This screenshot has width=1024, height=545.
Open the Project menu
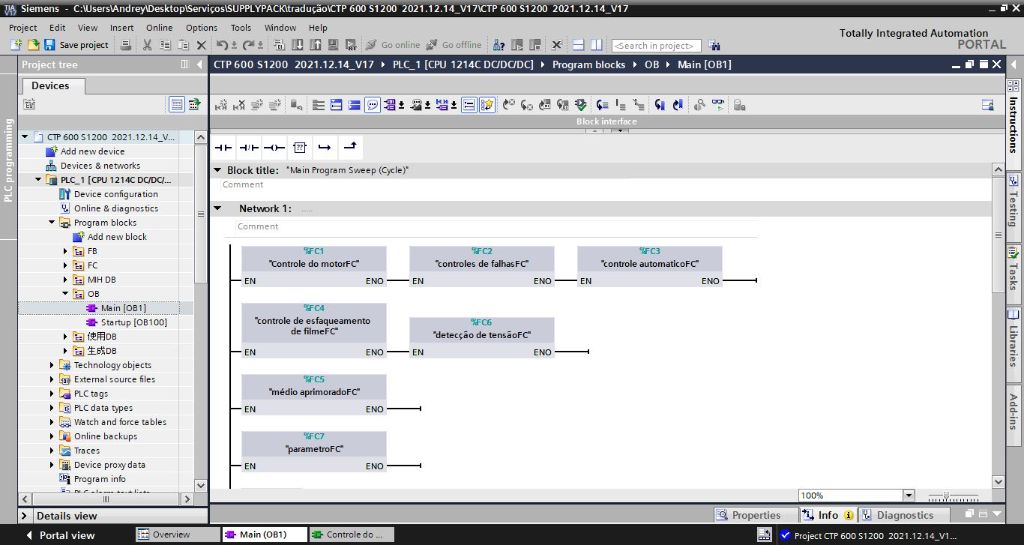(23, 27)
